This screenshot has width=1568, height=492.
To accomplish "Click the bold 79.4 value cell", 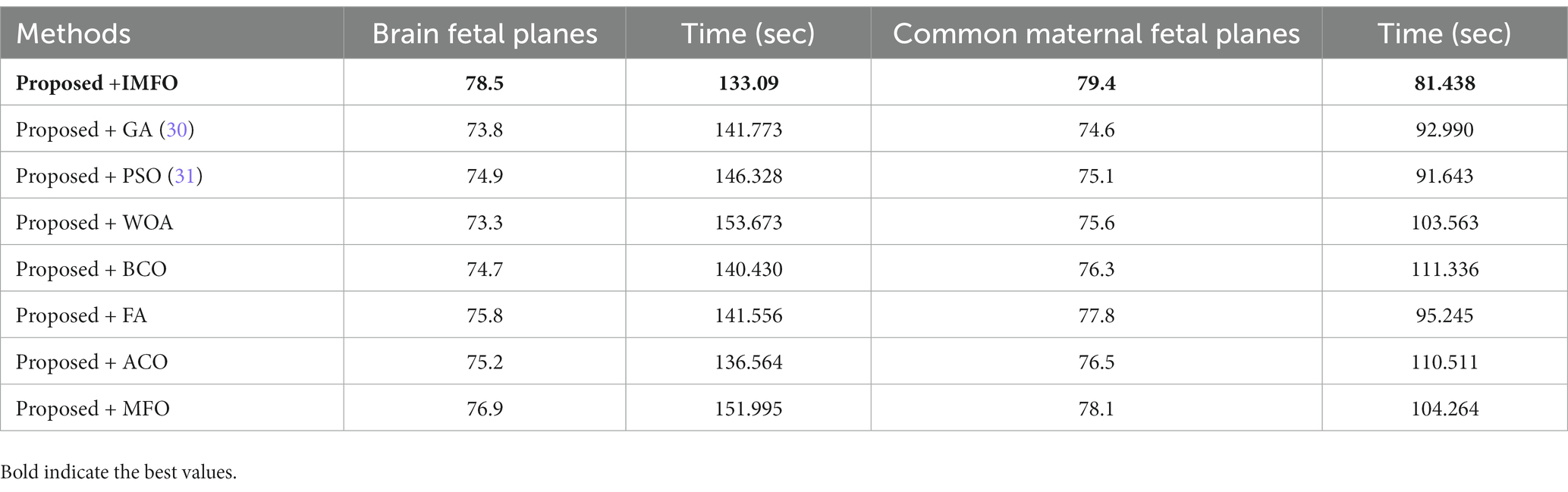I will pos(1096,83).
